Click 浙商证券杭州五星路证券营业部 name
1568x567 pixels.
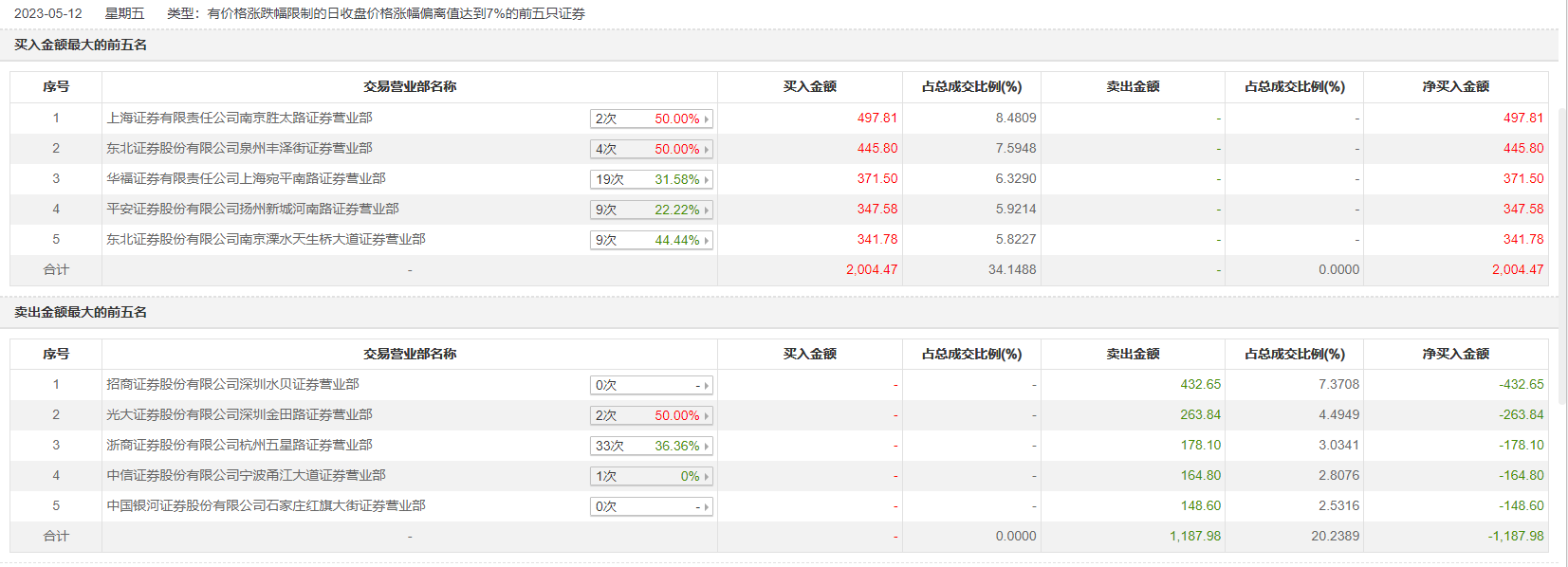pos(239,446)
